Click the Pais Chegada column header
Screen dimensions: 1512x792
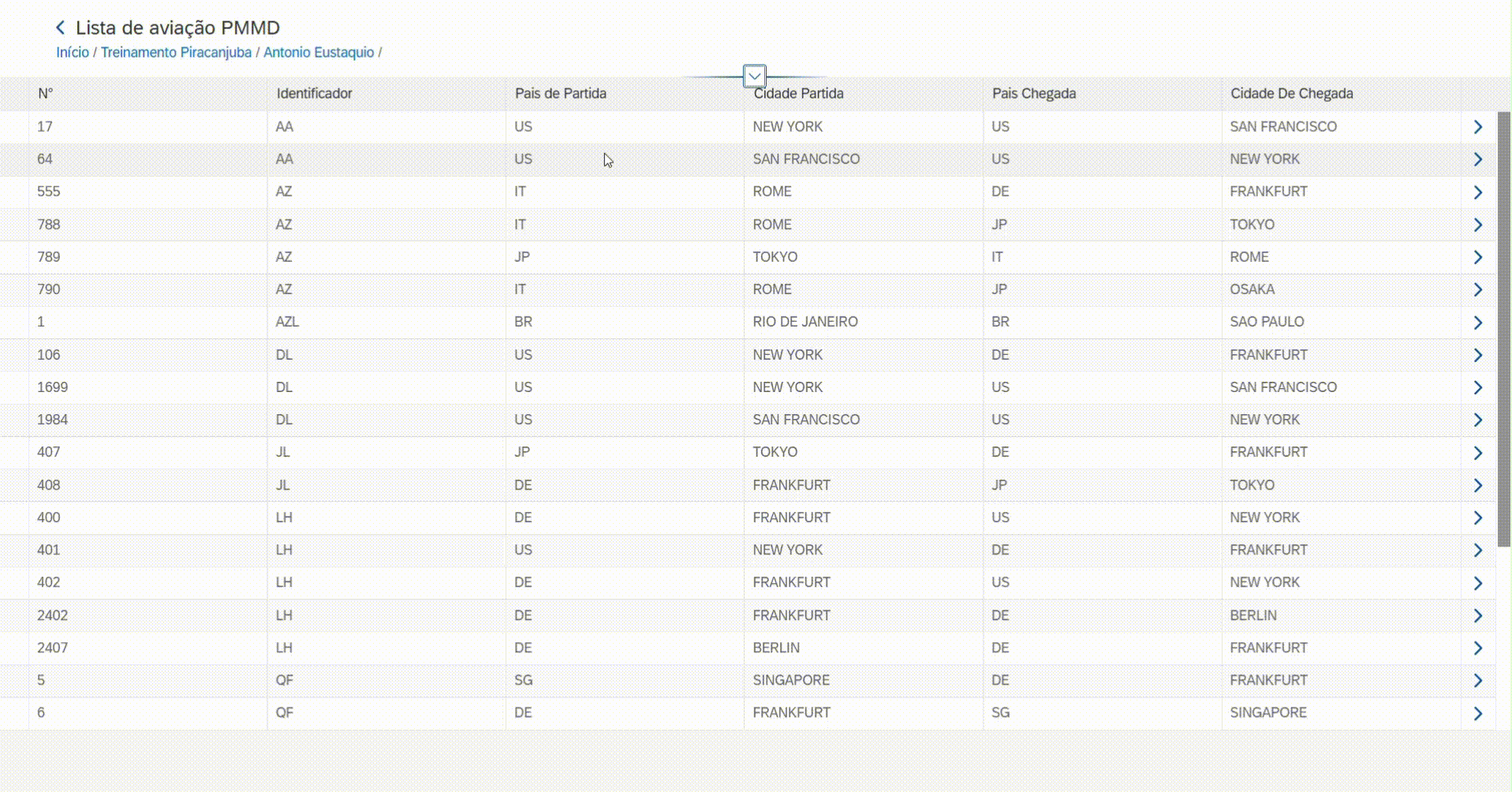(x=1033, y=94)
